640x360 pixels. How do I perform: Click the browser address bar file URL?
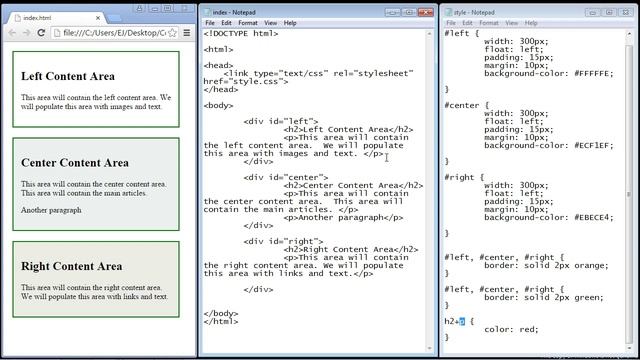point(115,33)
